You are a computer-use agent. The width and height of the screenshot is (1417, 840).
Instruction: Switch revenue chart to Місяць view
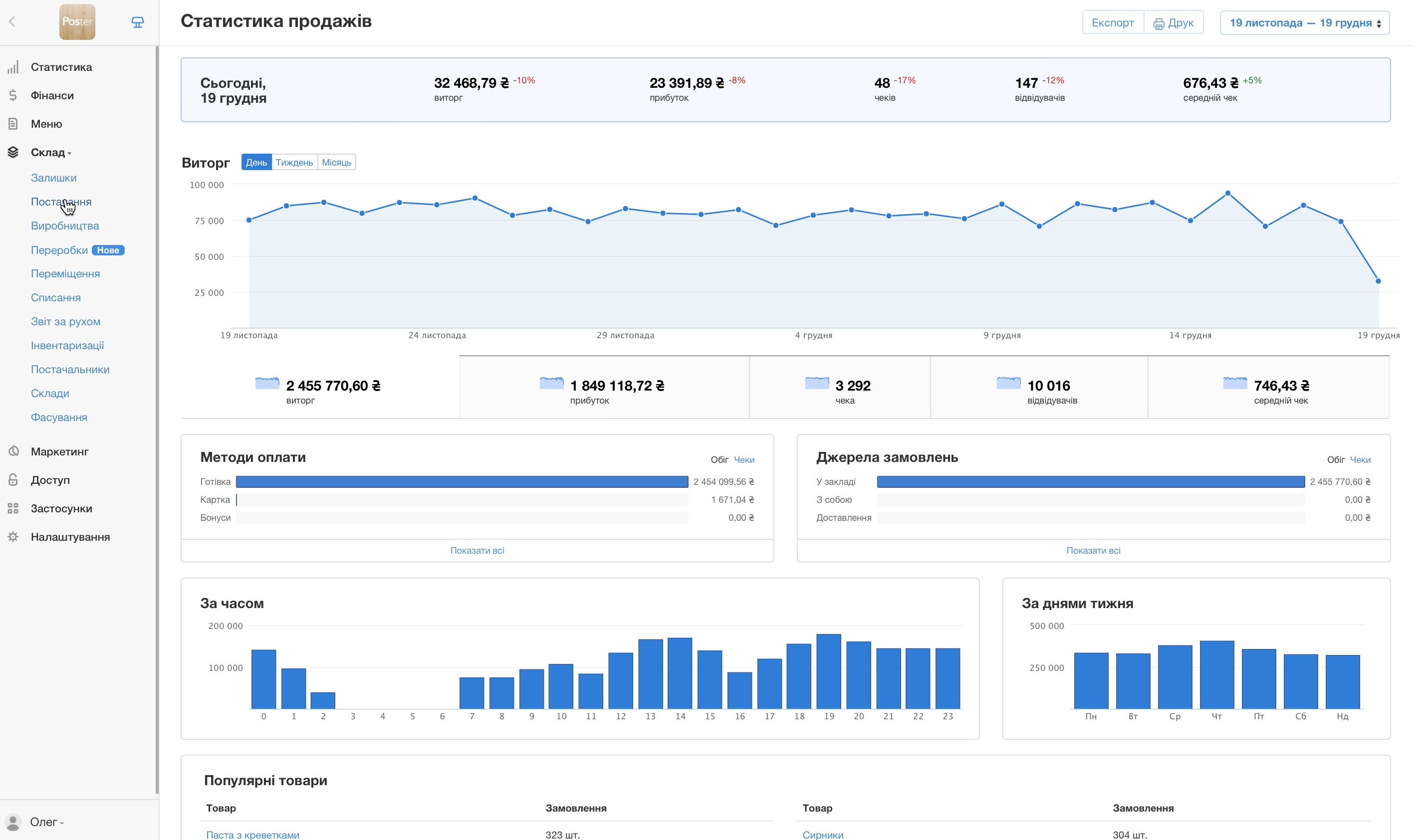[336, 163]
